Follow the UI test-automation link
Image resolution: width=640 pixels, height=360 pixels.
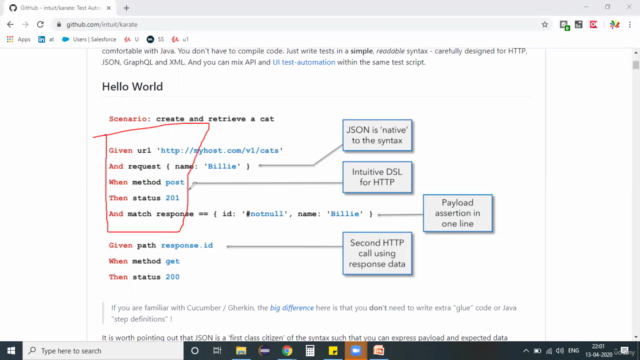click(304, 62)
